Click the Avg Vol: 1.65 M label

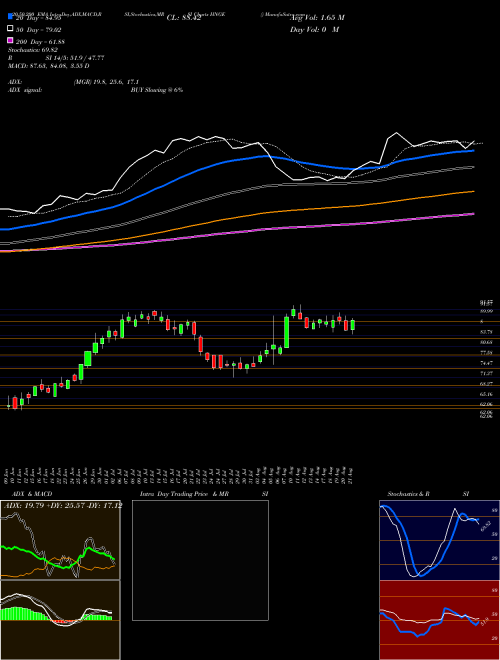[317, 18]
